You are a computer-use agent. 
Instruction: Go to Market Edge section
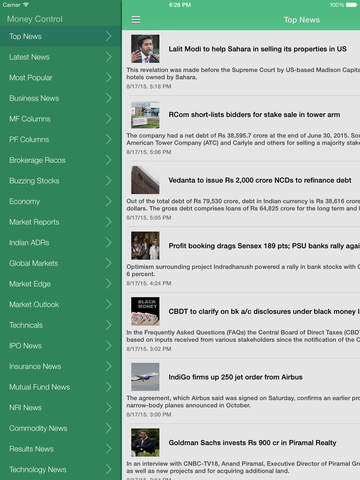click(x=61, y=284)
